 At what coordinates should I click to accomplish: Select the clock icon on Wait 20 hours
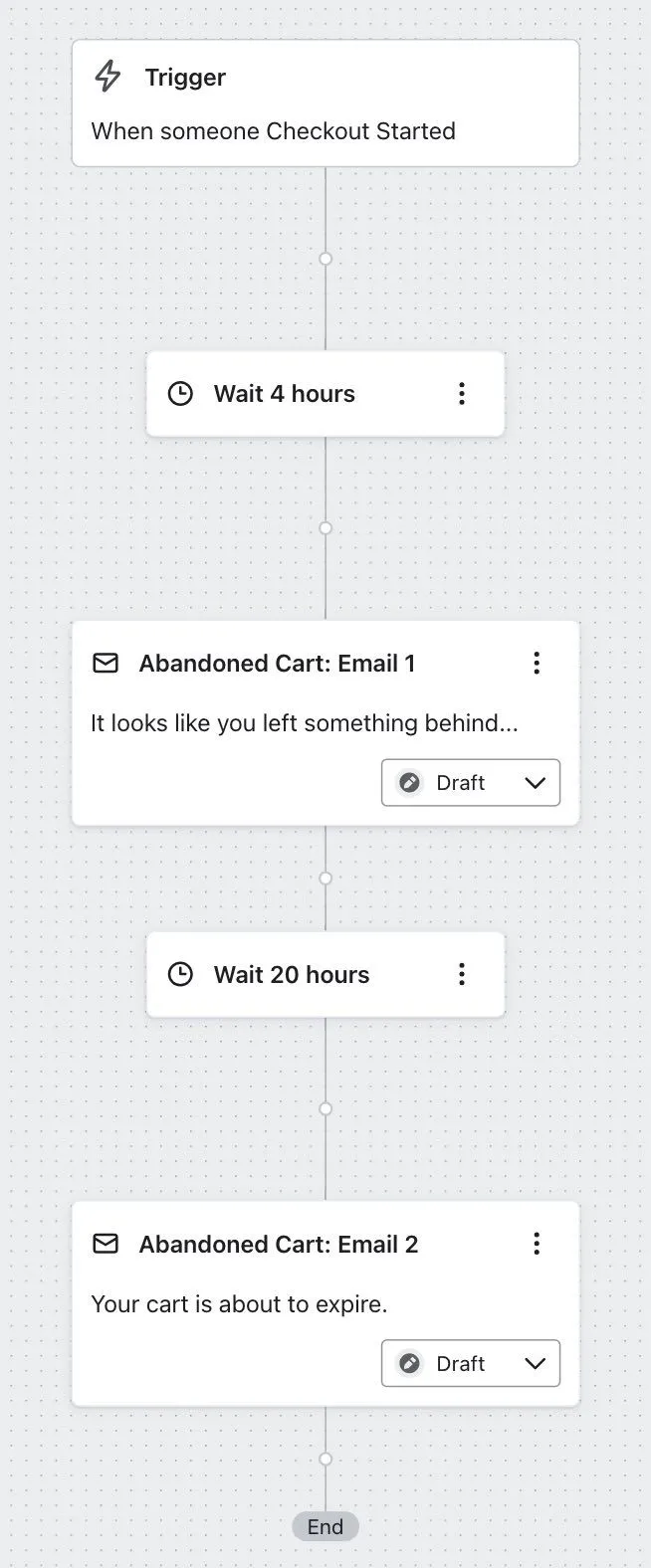180,974
